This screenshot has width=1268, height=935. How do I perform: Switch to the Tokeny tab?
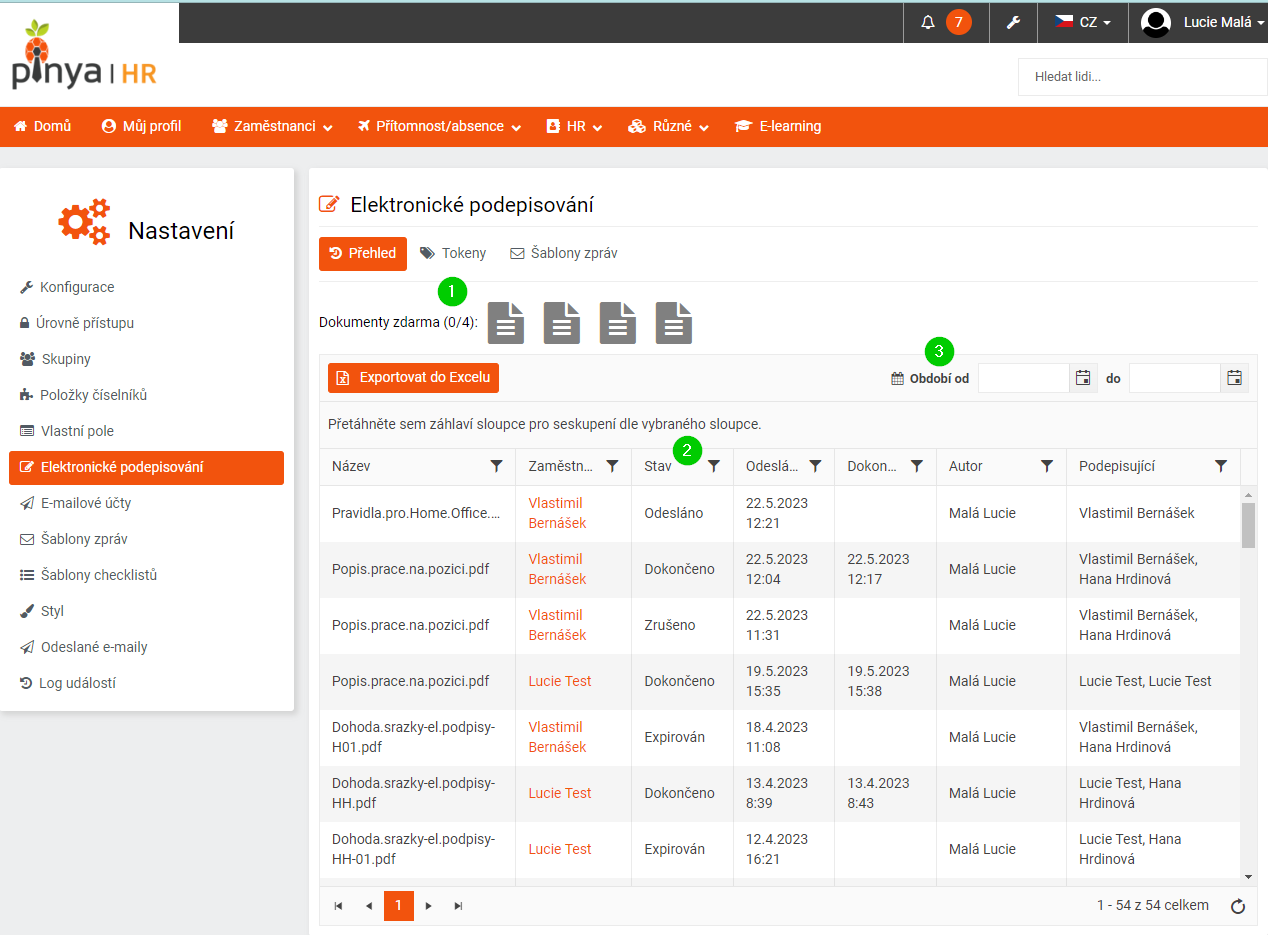(453, 253)
